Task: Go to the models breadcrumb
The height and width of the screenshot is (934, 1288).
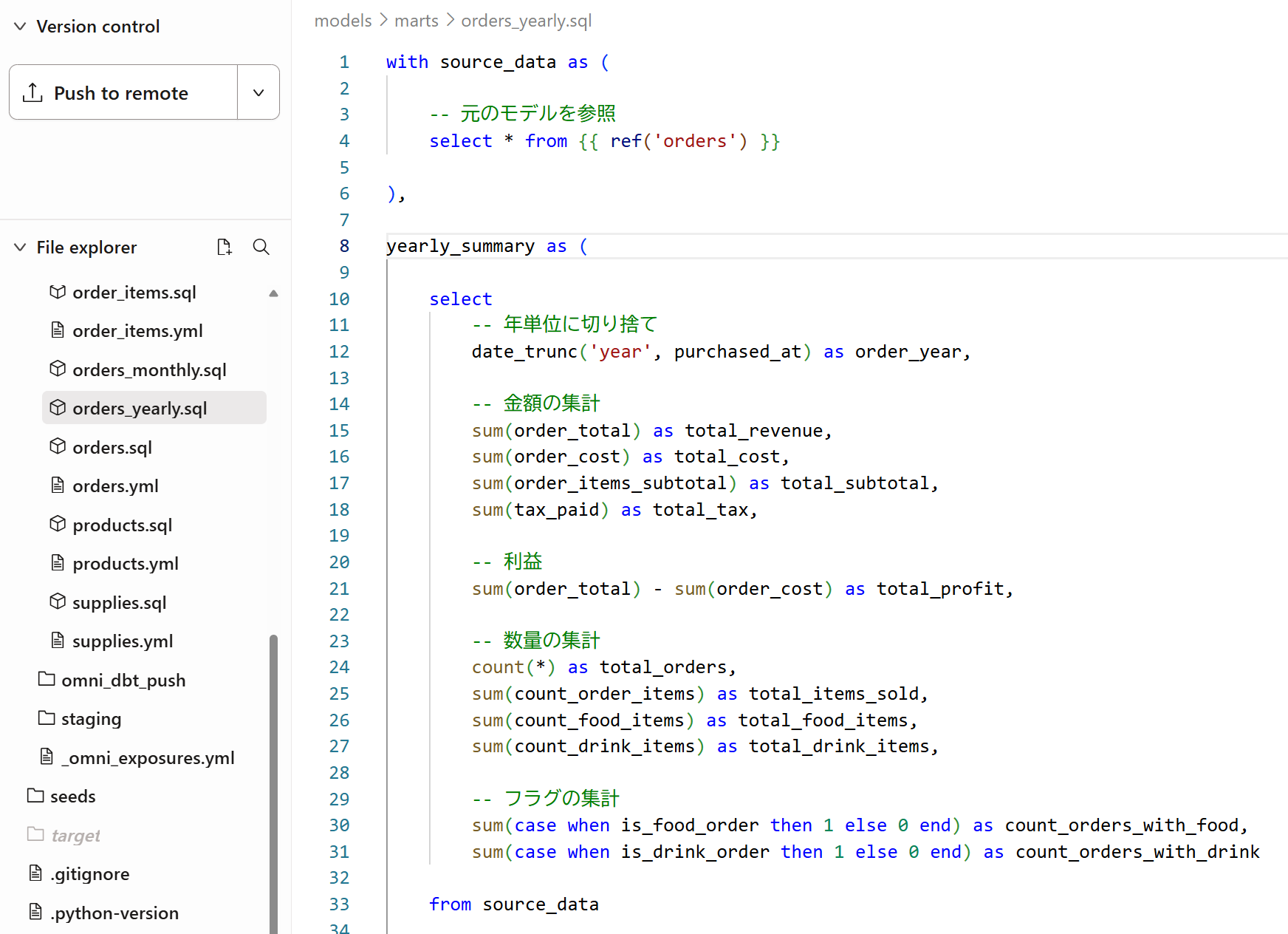Action: click(x=343, y=21)
